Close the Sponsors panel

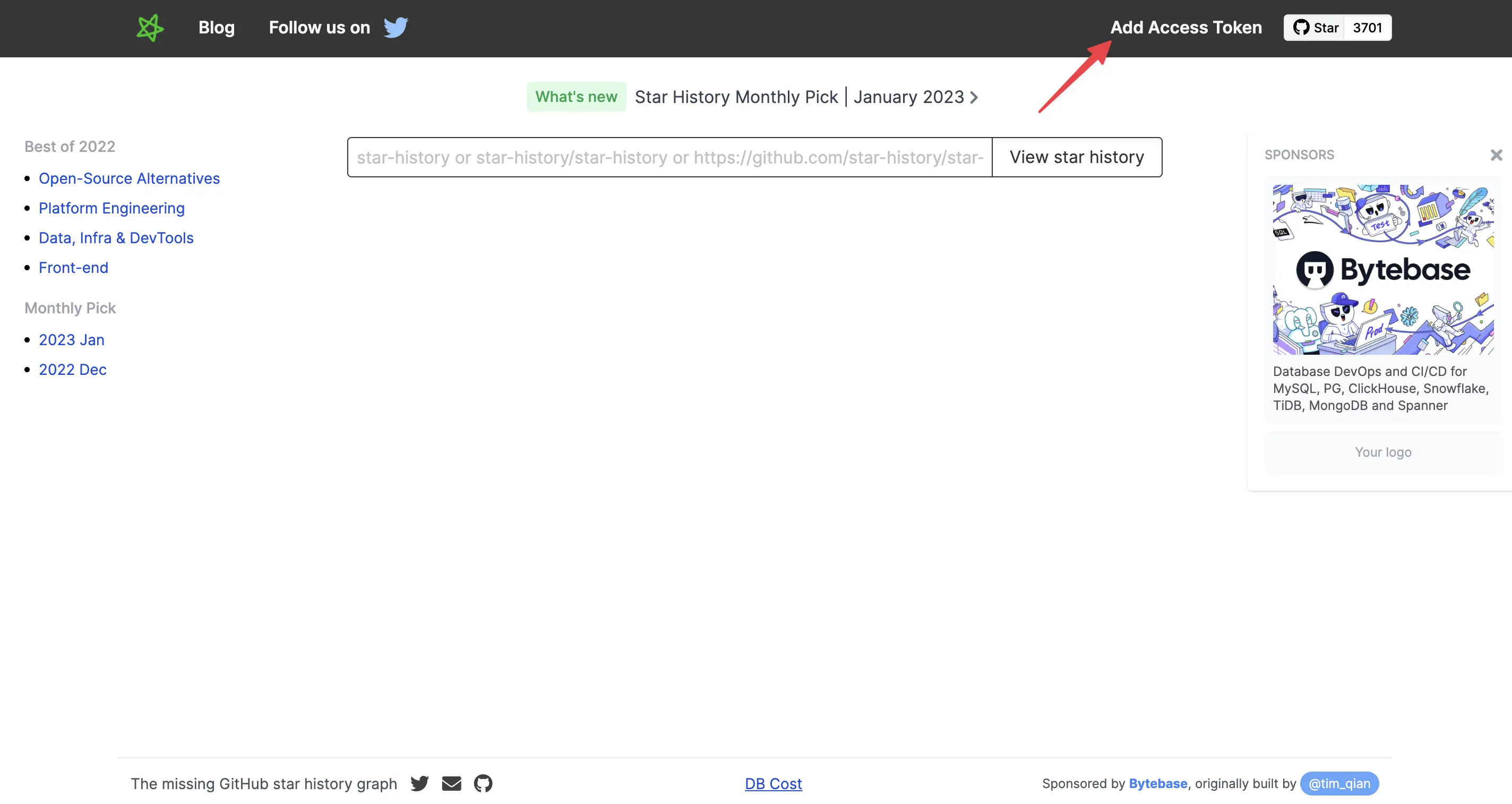pos(1496,155)
